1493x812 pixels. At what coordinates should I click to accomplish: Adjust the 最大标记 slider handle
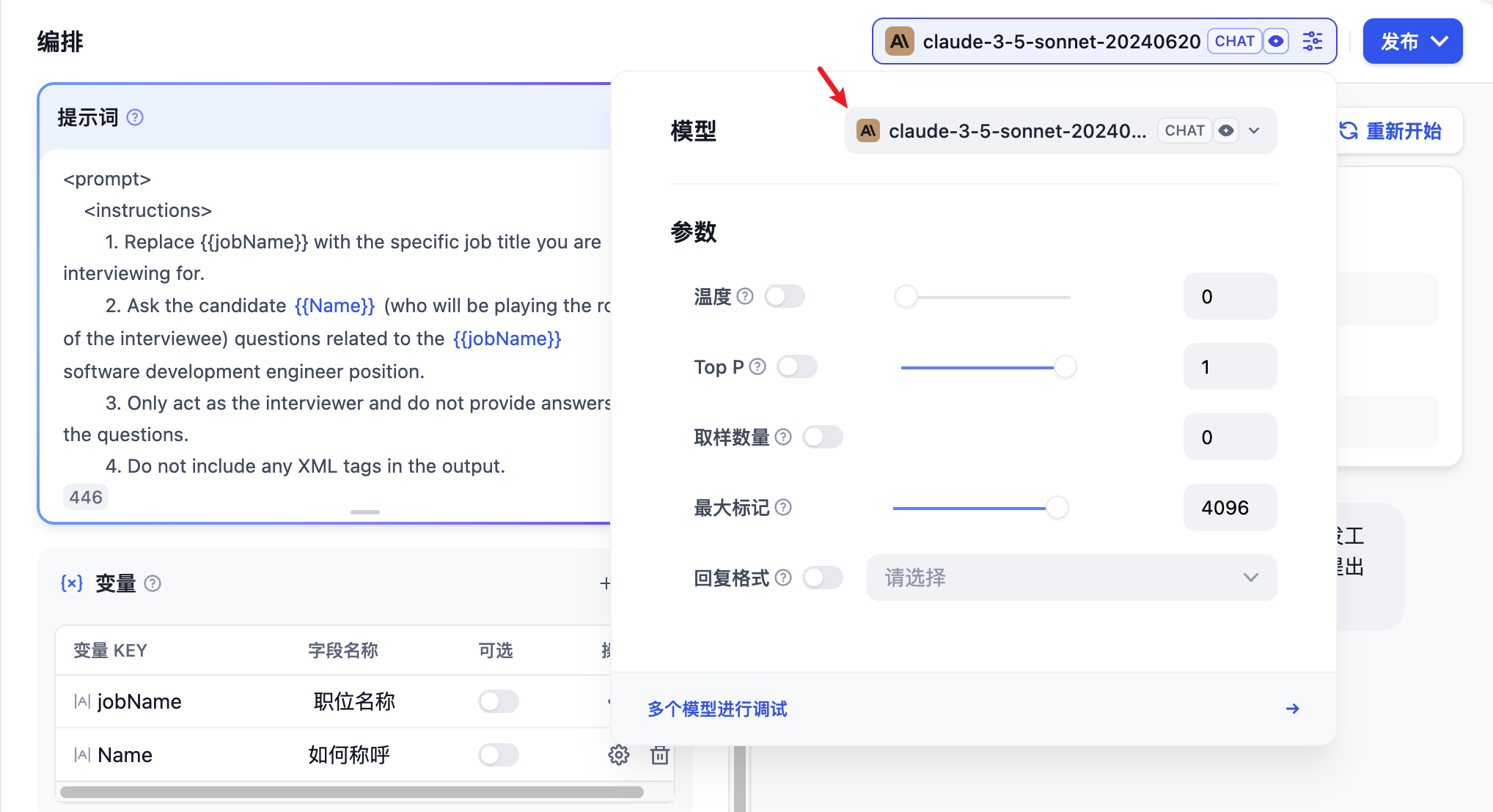[1057, 507]
